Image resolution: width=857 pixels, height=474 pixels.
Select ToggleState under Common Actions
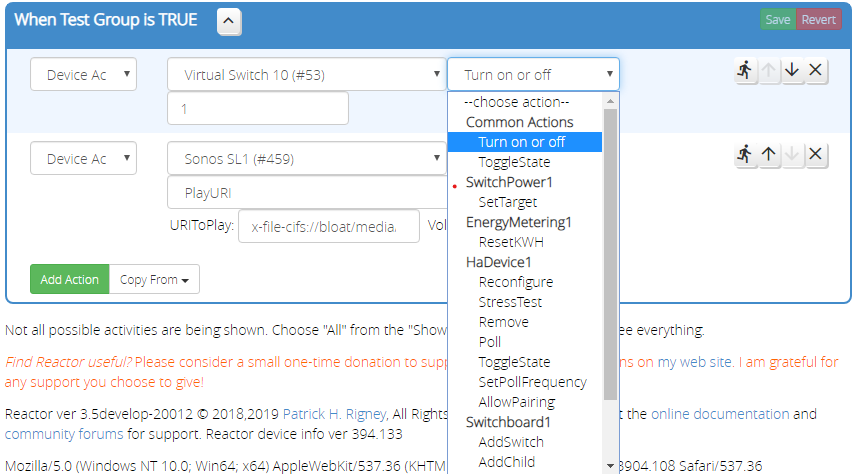pos(514,162)
